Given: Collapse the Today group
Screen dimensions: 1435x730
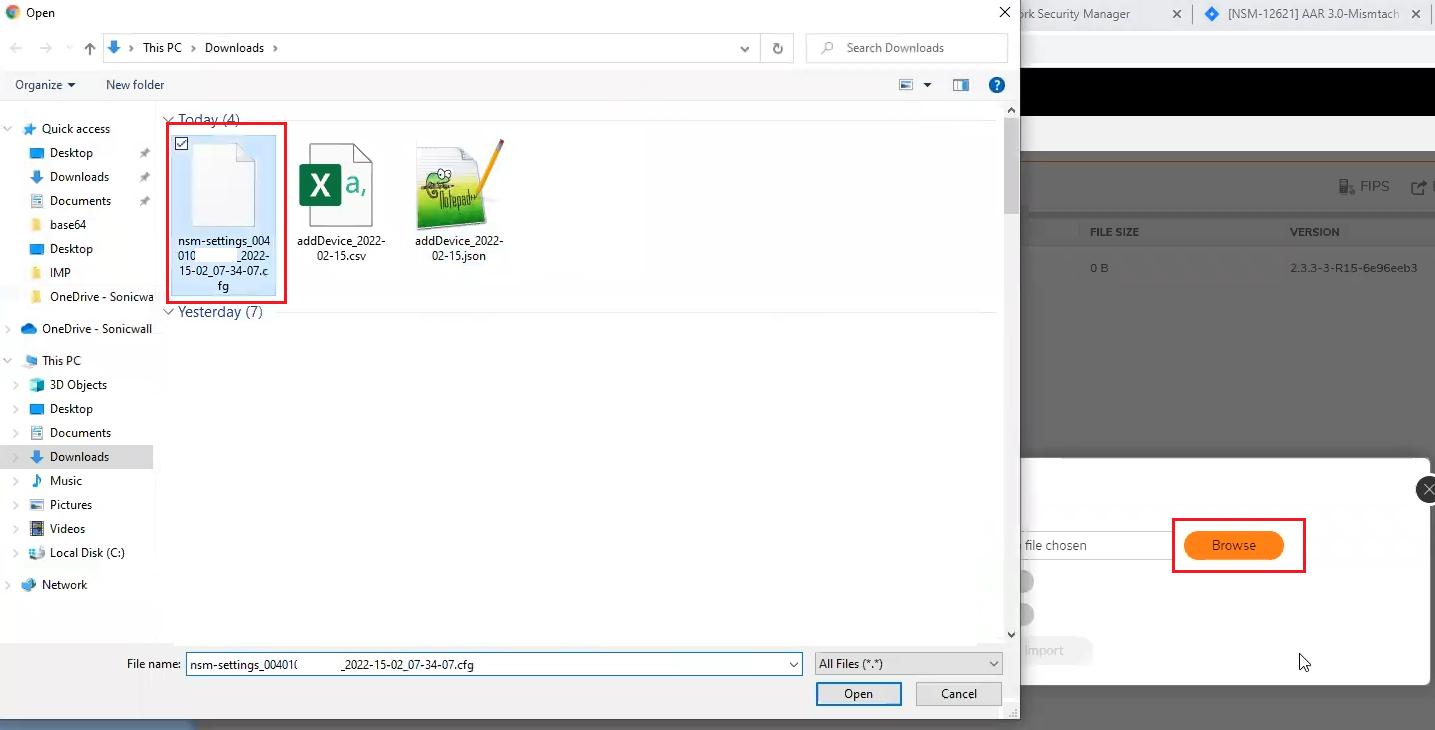Looking at the screenshot, I should tap(169, 120).
